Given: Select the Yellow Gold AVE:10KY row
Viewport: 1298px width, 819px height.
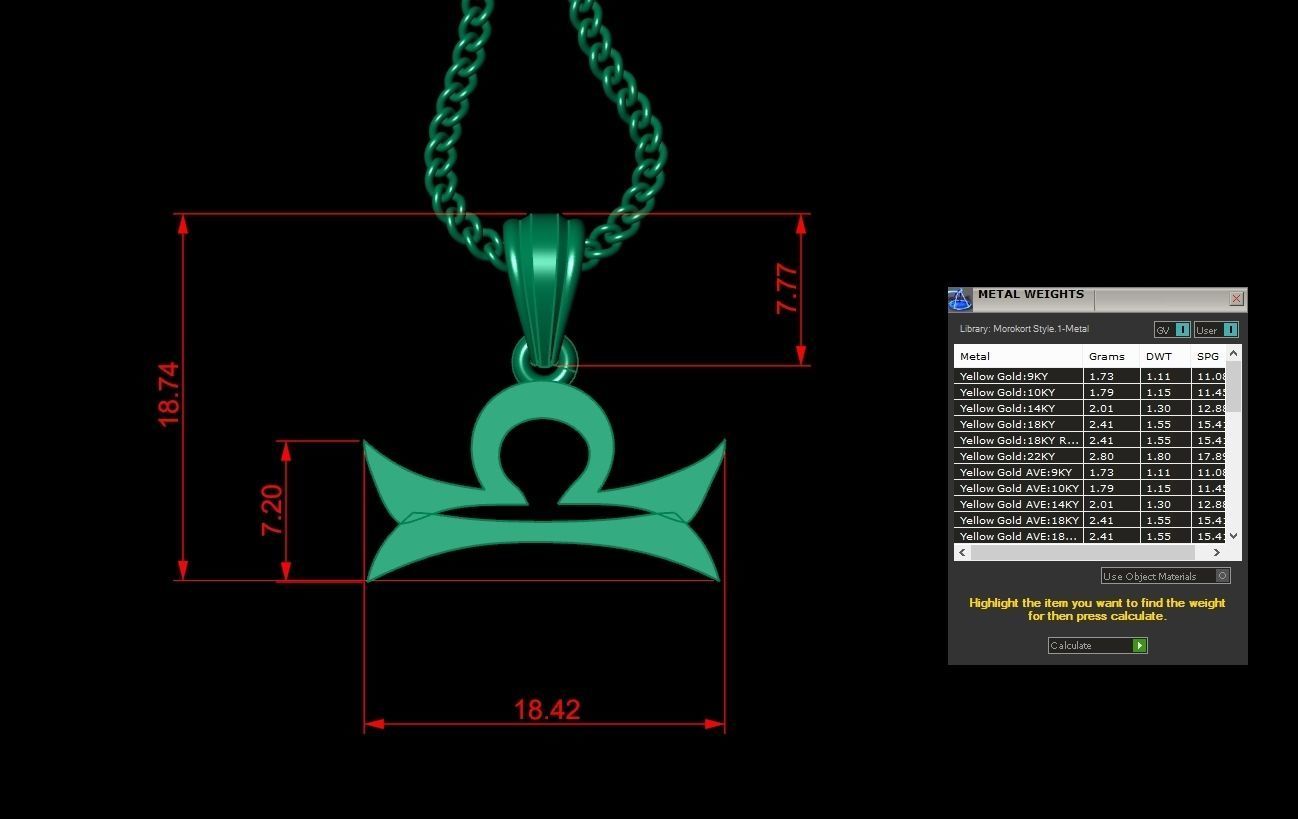Looking at the screenshot, I should 1090,488.
